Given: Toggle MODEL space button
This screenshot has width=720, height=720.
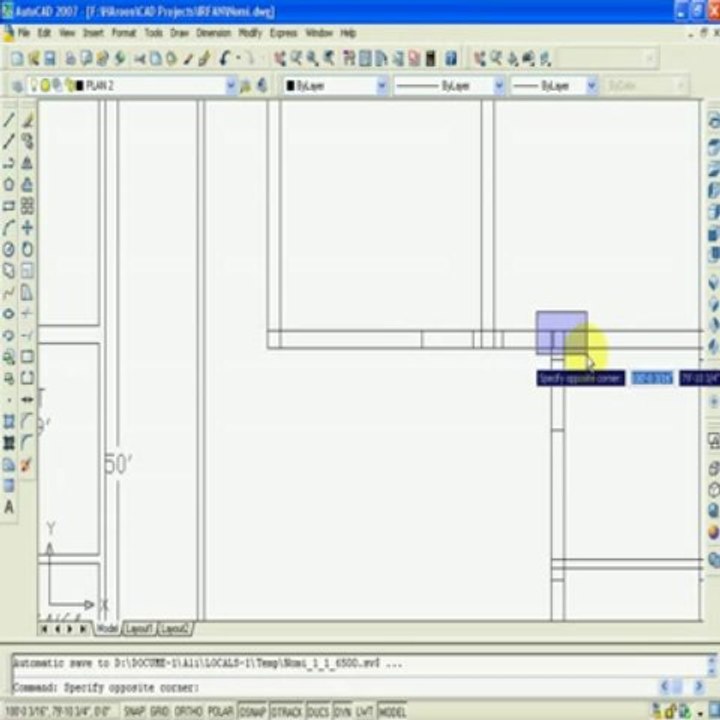Looking at the screenshot, I should (x=392, y=711).
